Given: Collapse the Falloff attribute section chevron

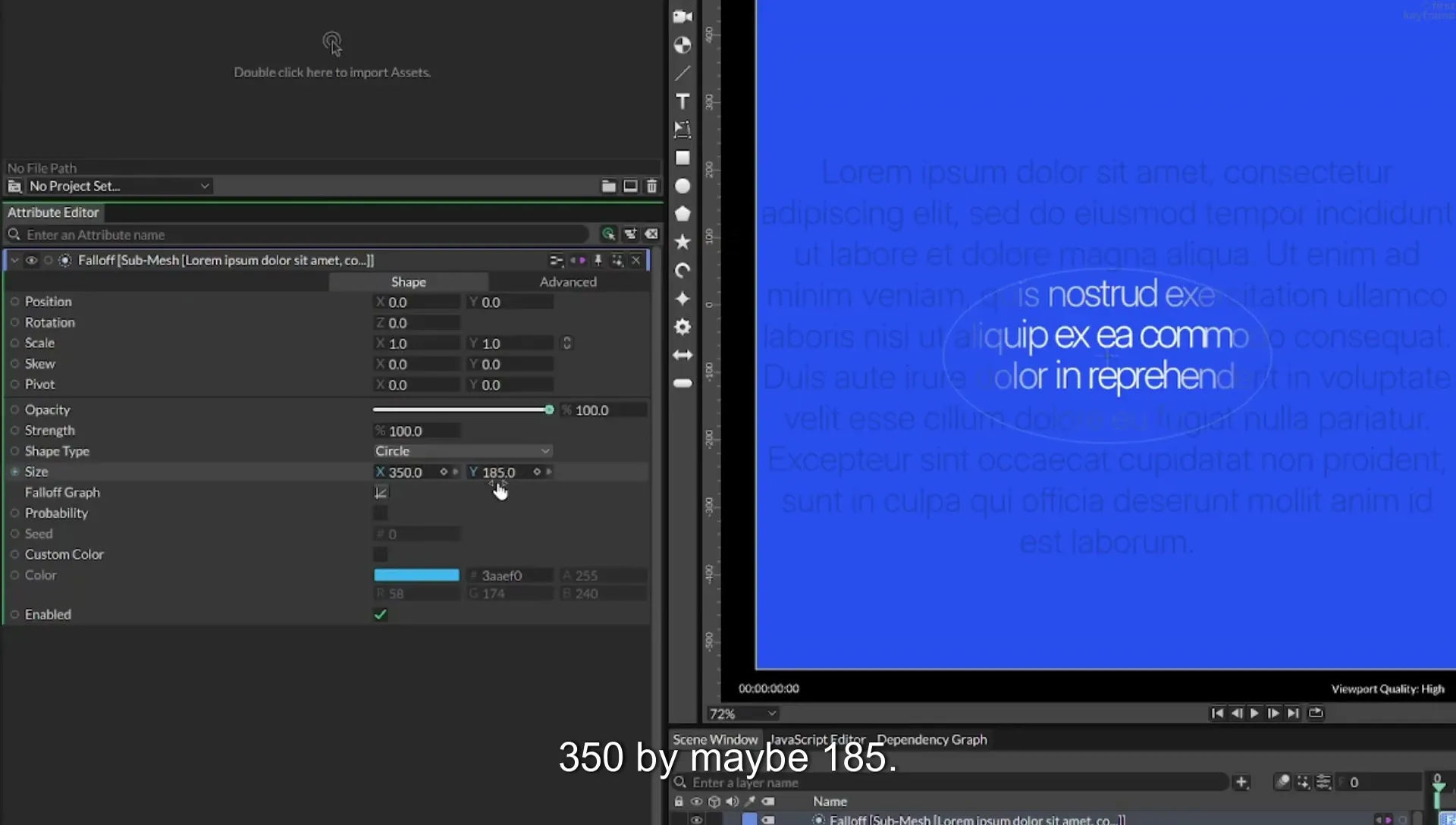Looking at the screenshot, I should (x=14, y=260).
